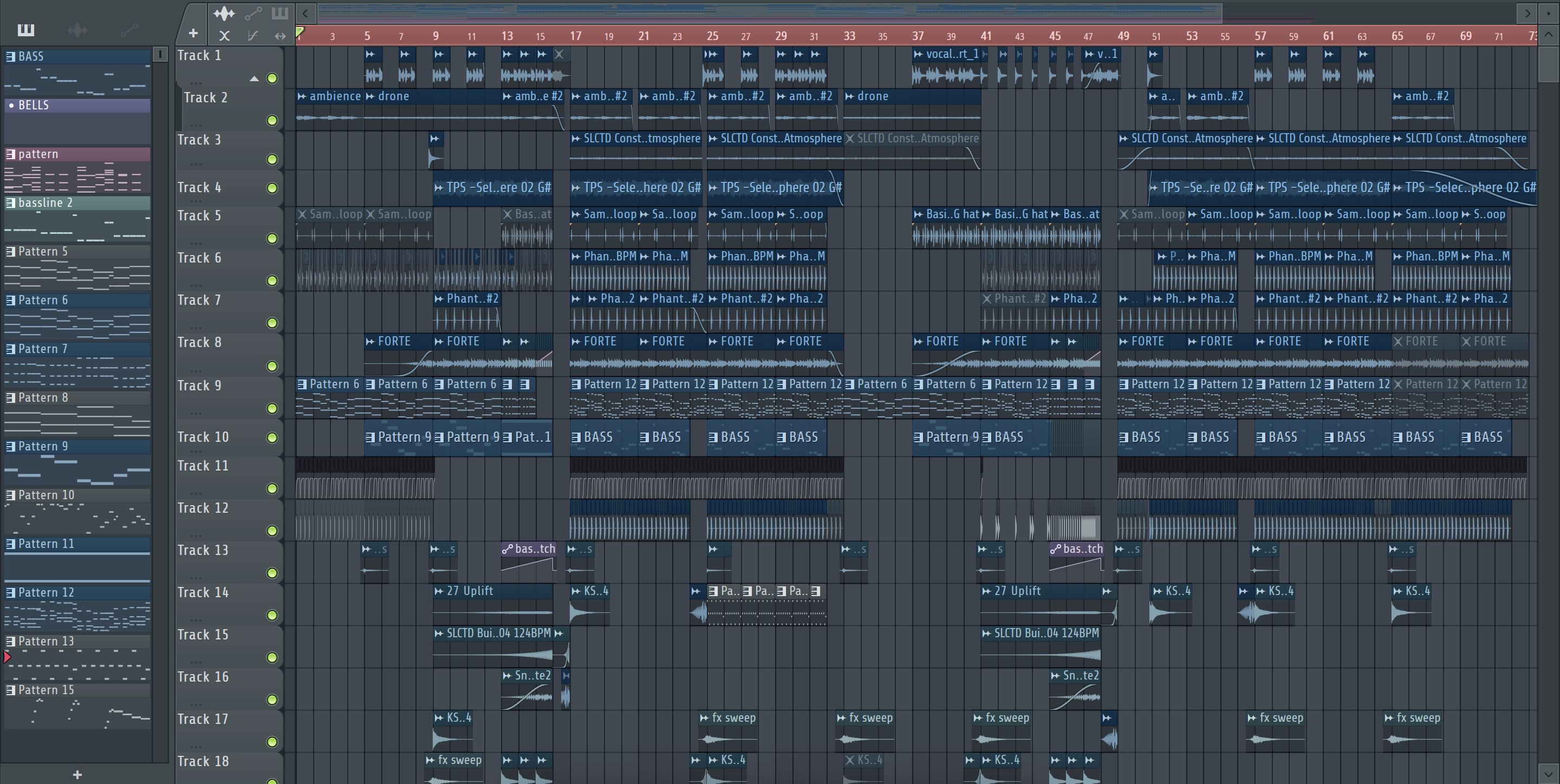The height and width of the screenshot is (784, 1560).
Task: Open the Pat..1 clip menu icon
Action: 508,437
